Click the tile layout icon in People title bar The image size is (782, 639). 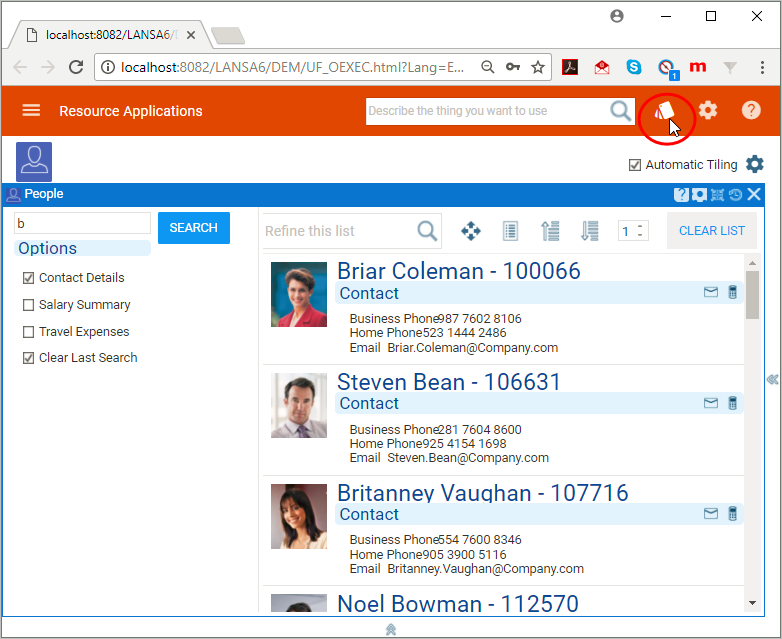pyautogui.click(x=717, y=195)
